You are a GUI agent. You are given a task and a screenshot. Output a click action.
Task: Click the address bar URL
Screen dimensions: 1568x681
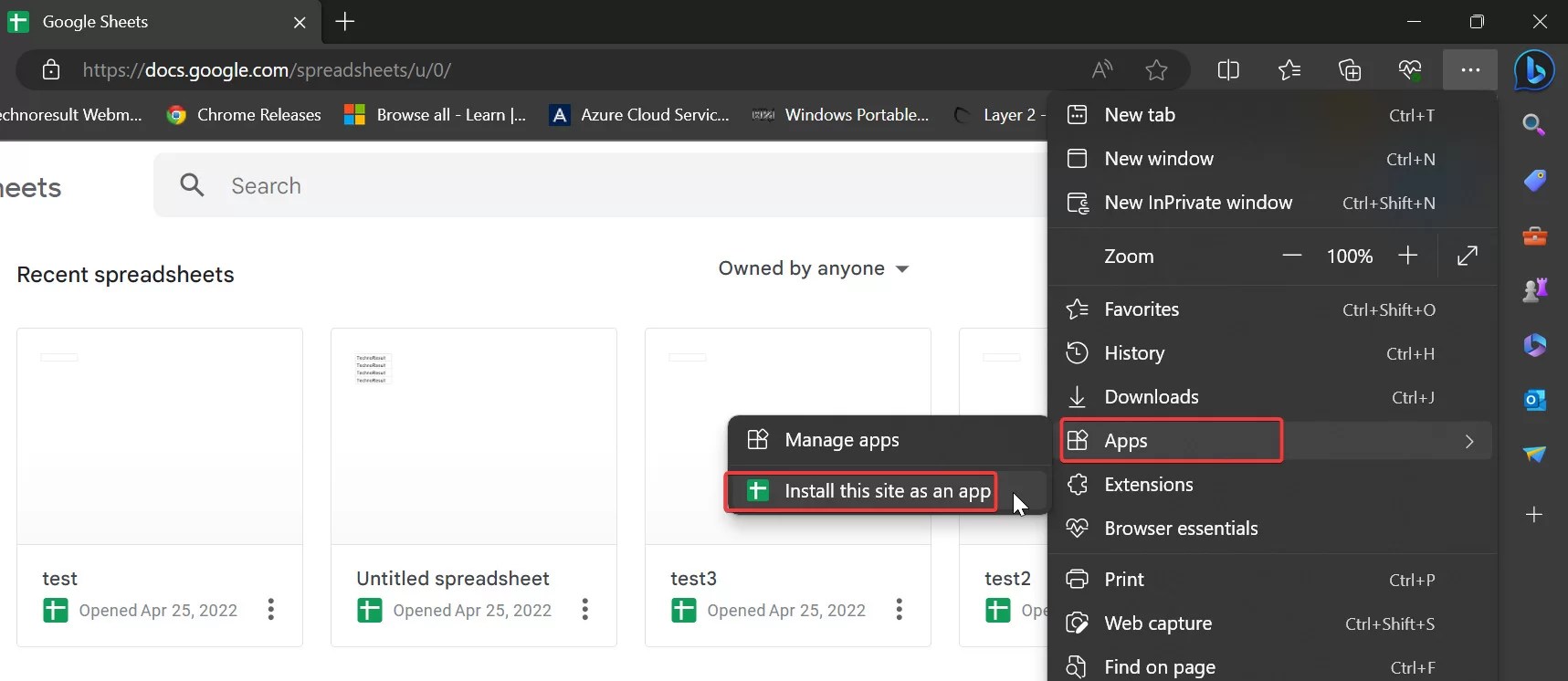tap(267, 69)
